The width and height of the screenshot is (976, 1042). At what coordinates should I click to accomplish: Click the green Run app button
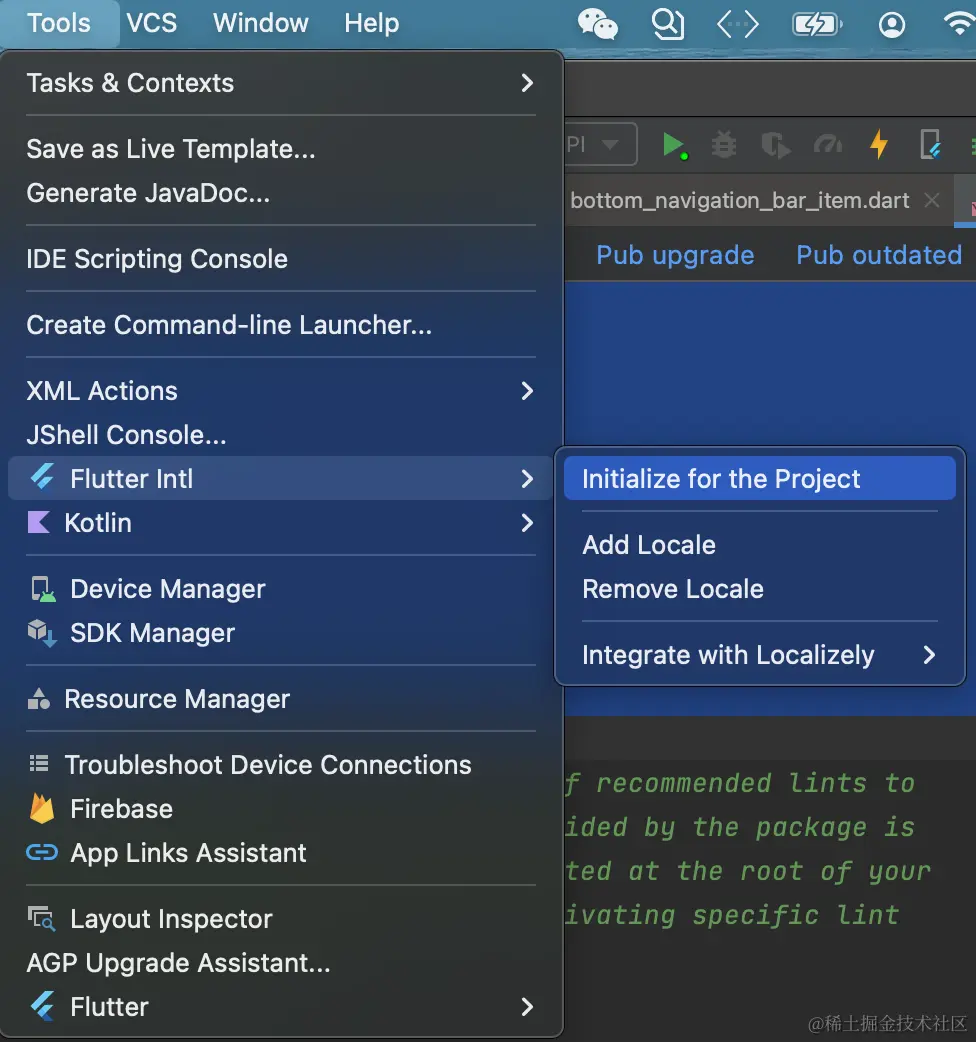(674, 145)
